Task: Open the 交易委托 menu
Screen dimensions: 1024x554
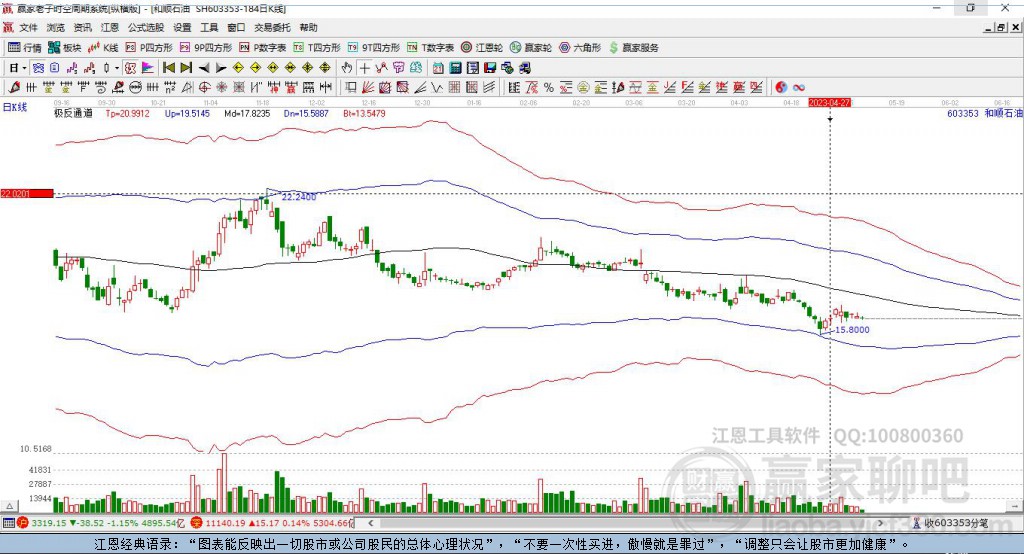Action: [x=272, y=27]
